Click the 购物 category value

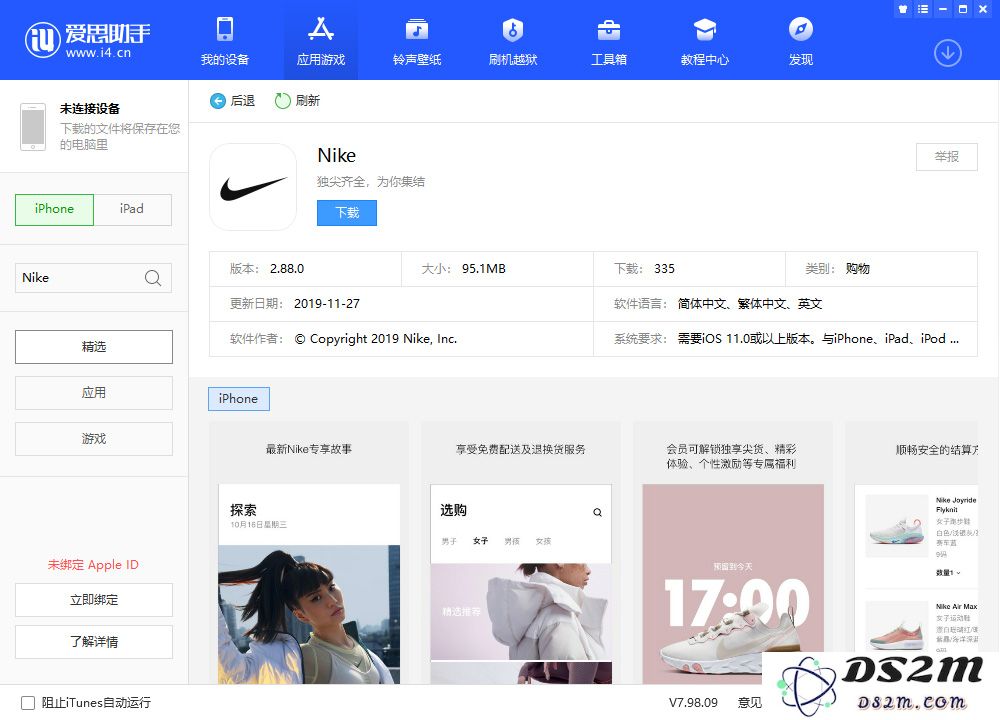(x=858, y=269)
